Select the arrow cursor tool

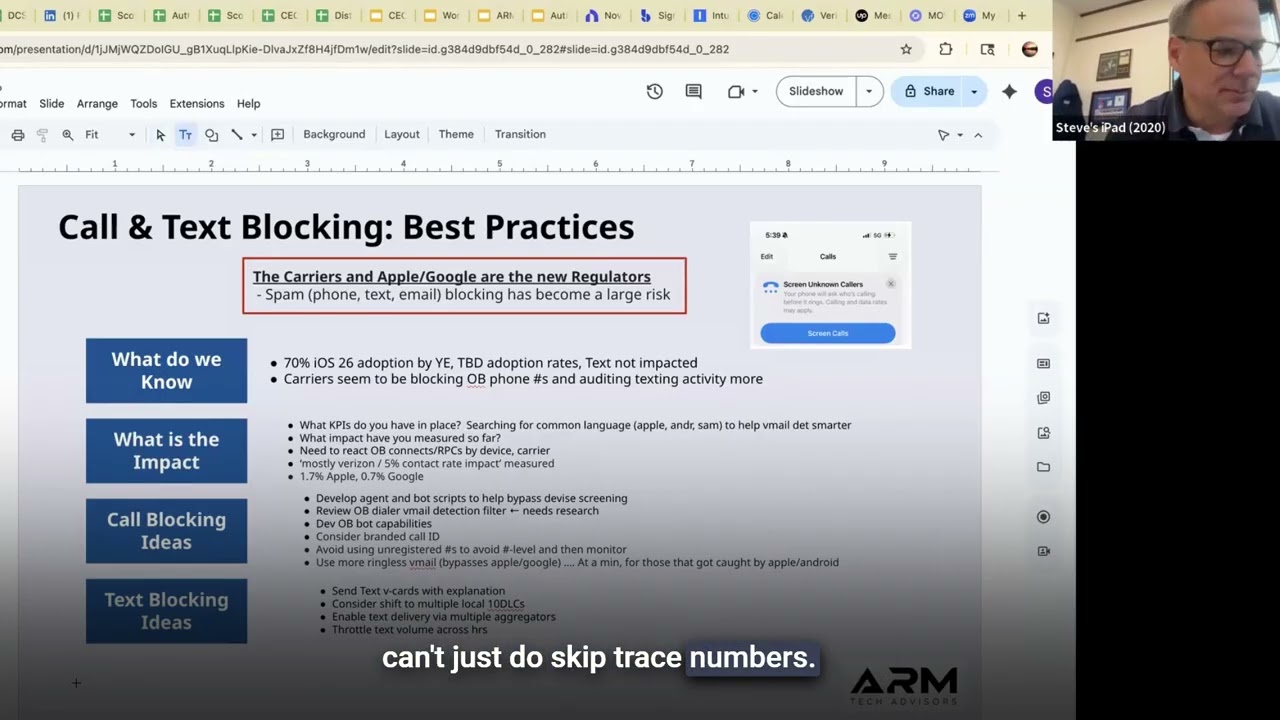click(160, 134)
